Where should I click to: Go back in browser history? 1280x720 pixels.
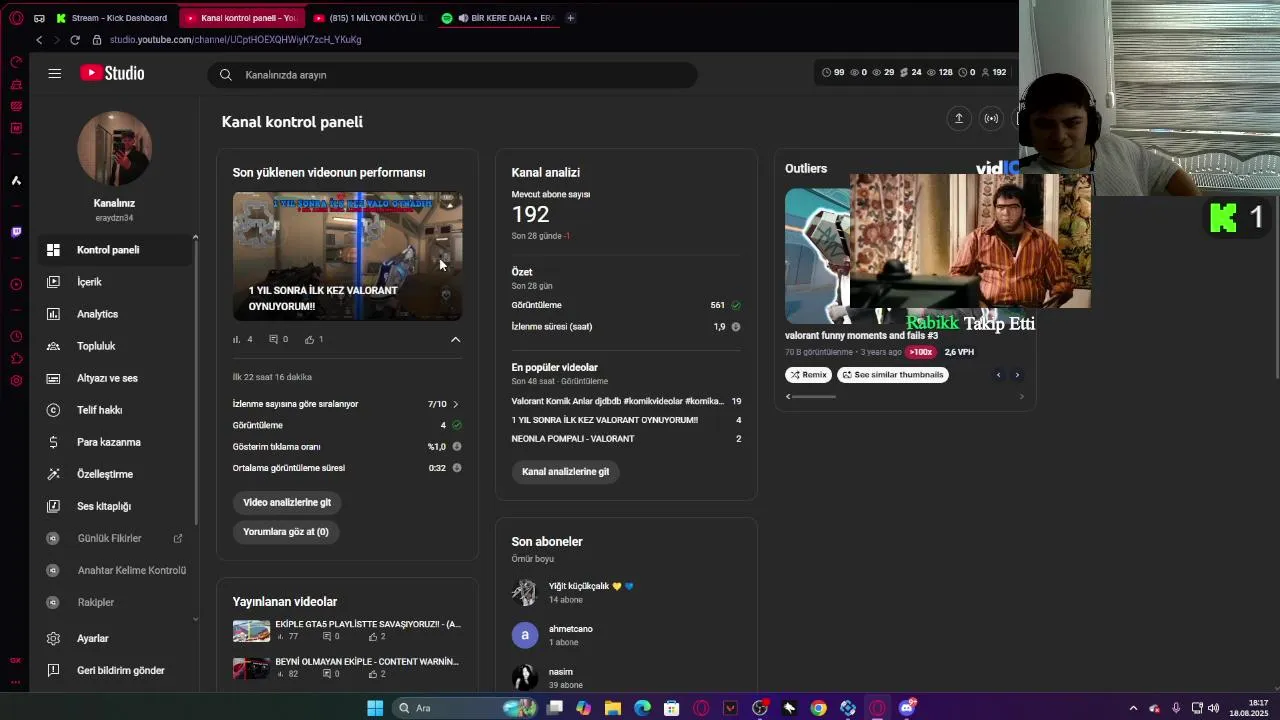click(x=39, y=40)
